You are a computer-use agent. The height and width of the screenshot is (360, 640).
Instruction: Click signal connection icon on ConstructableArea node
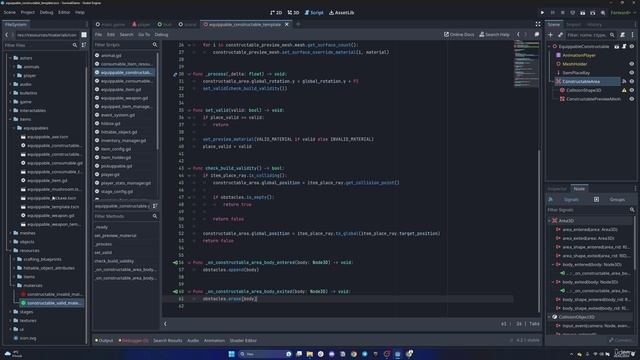pos(624,82)
